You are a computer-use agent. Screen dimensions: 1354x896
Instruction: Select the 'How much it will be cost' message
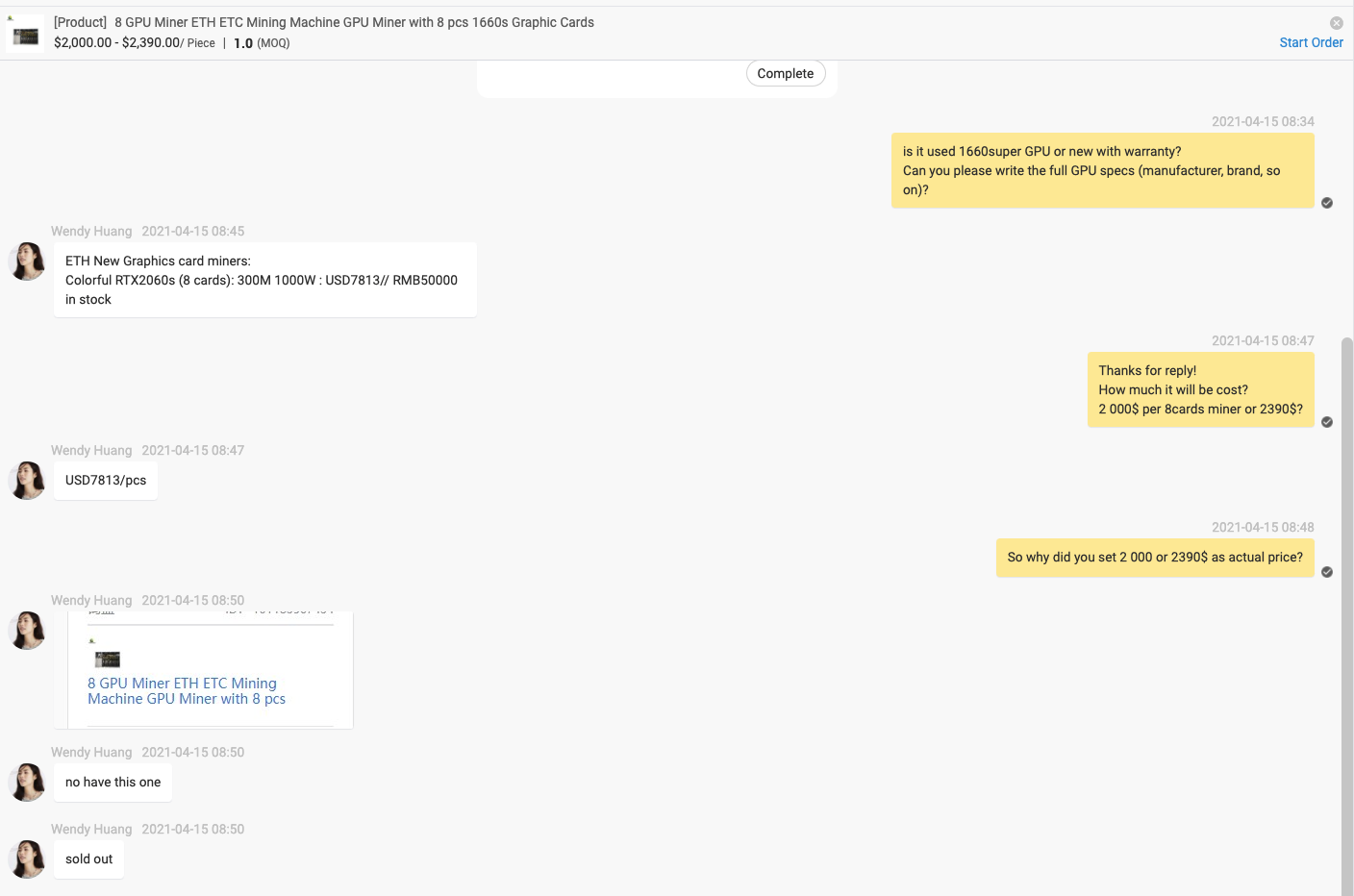click(1201, 389)
